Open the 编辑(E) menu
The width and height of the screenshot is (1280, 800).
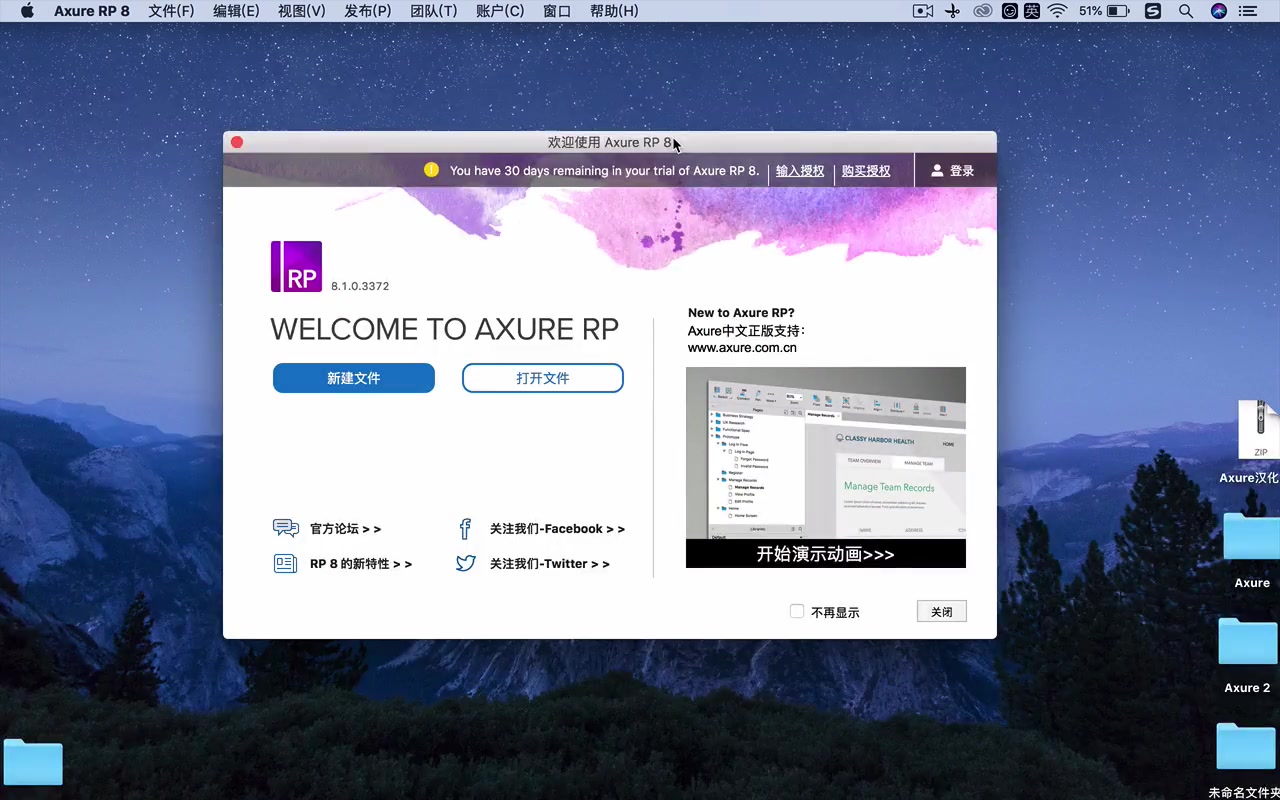236,11
